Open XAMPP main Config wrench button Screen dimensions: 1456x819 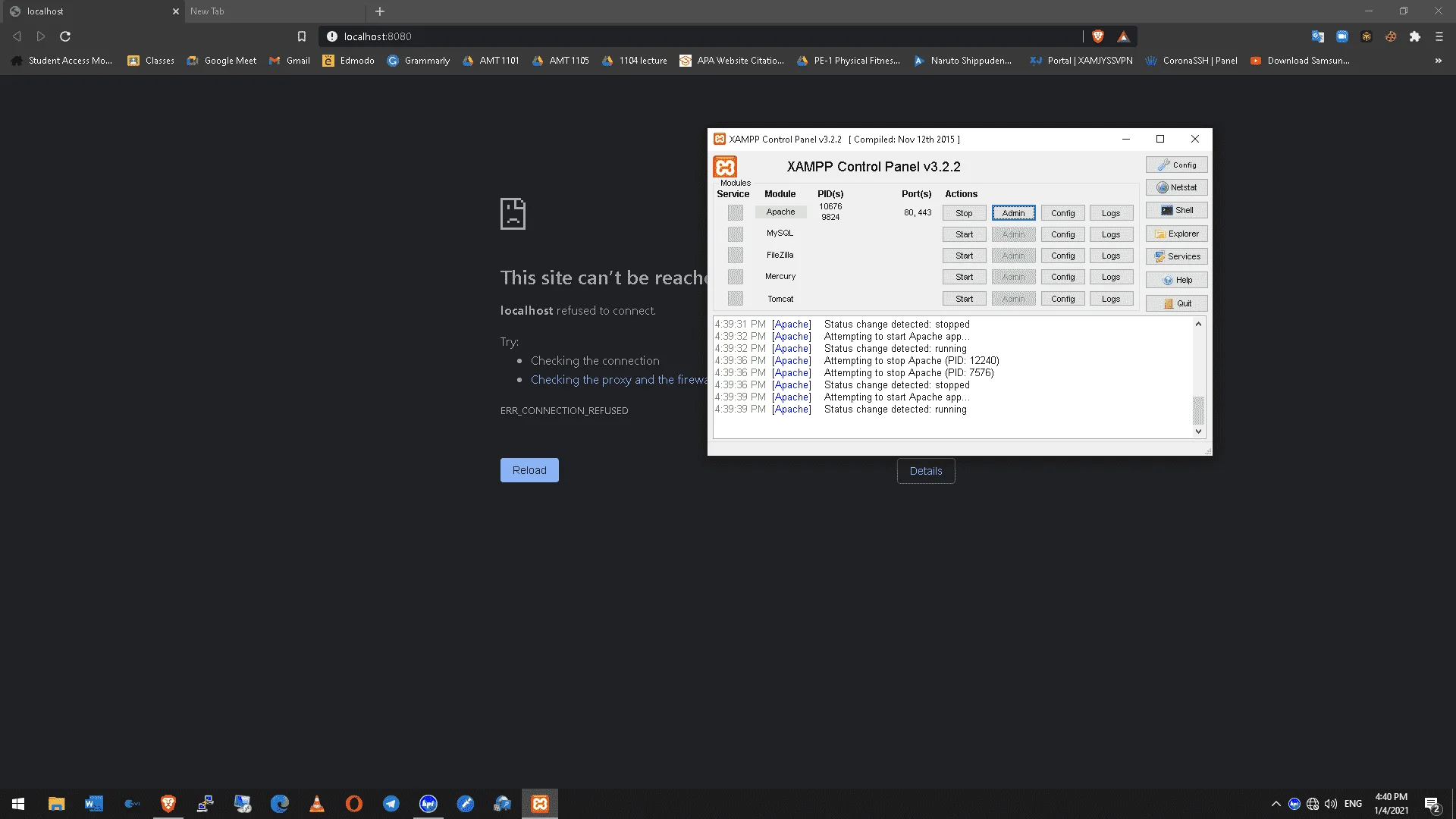pyautogui.click(x=1176, y=165)
